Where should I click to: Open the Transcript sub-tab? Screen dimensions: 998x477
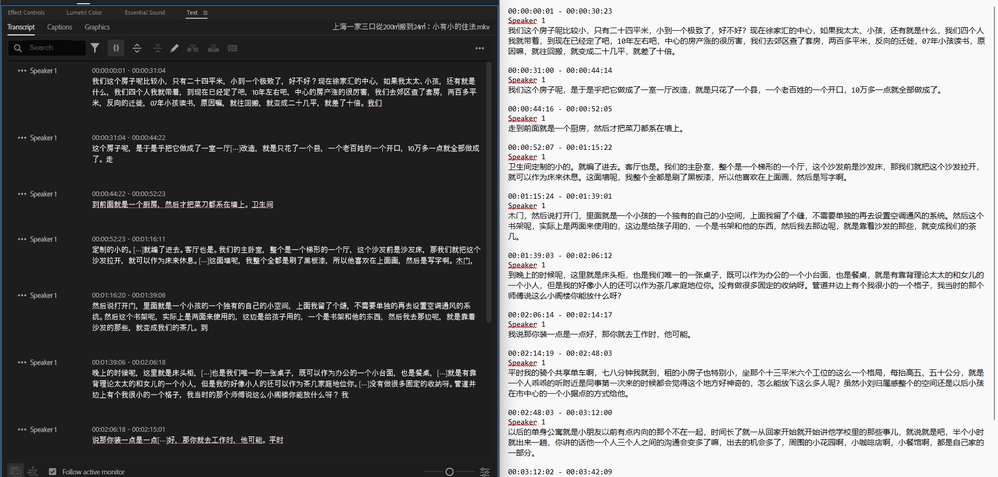21,27
